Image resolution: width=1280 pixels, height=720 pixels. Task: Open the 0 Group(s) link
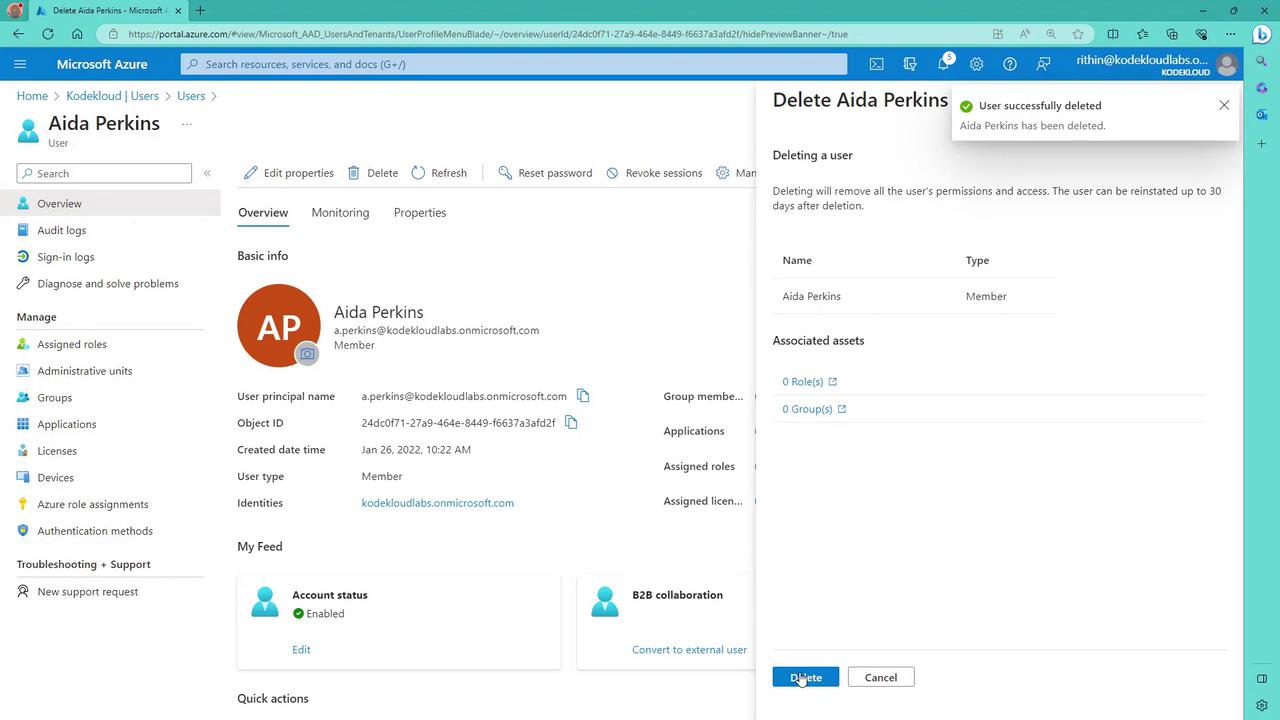tap(814, 409)
